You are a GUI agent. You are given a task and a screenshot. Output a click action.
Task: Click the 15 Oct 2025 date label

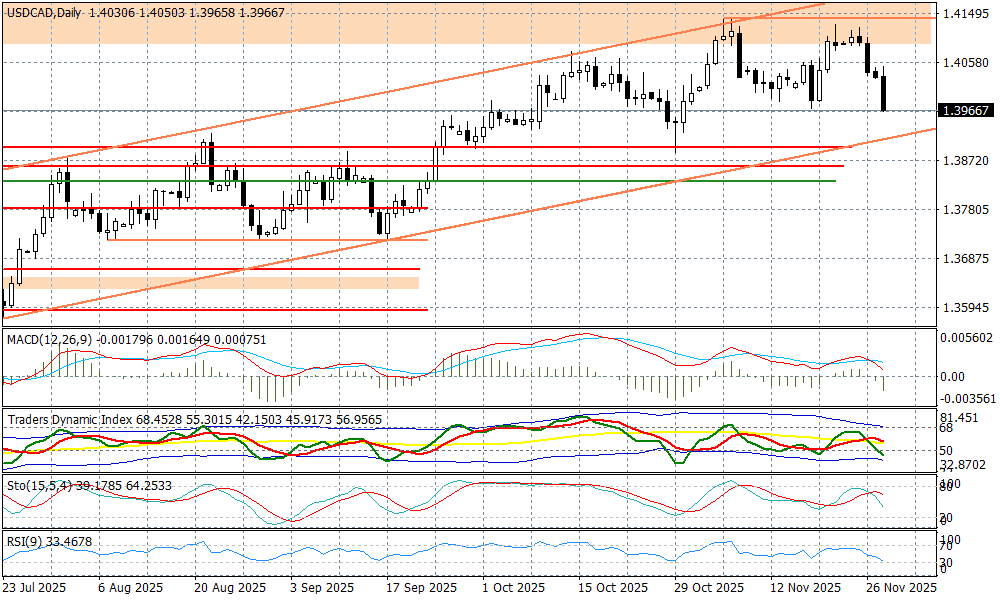610,588
